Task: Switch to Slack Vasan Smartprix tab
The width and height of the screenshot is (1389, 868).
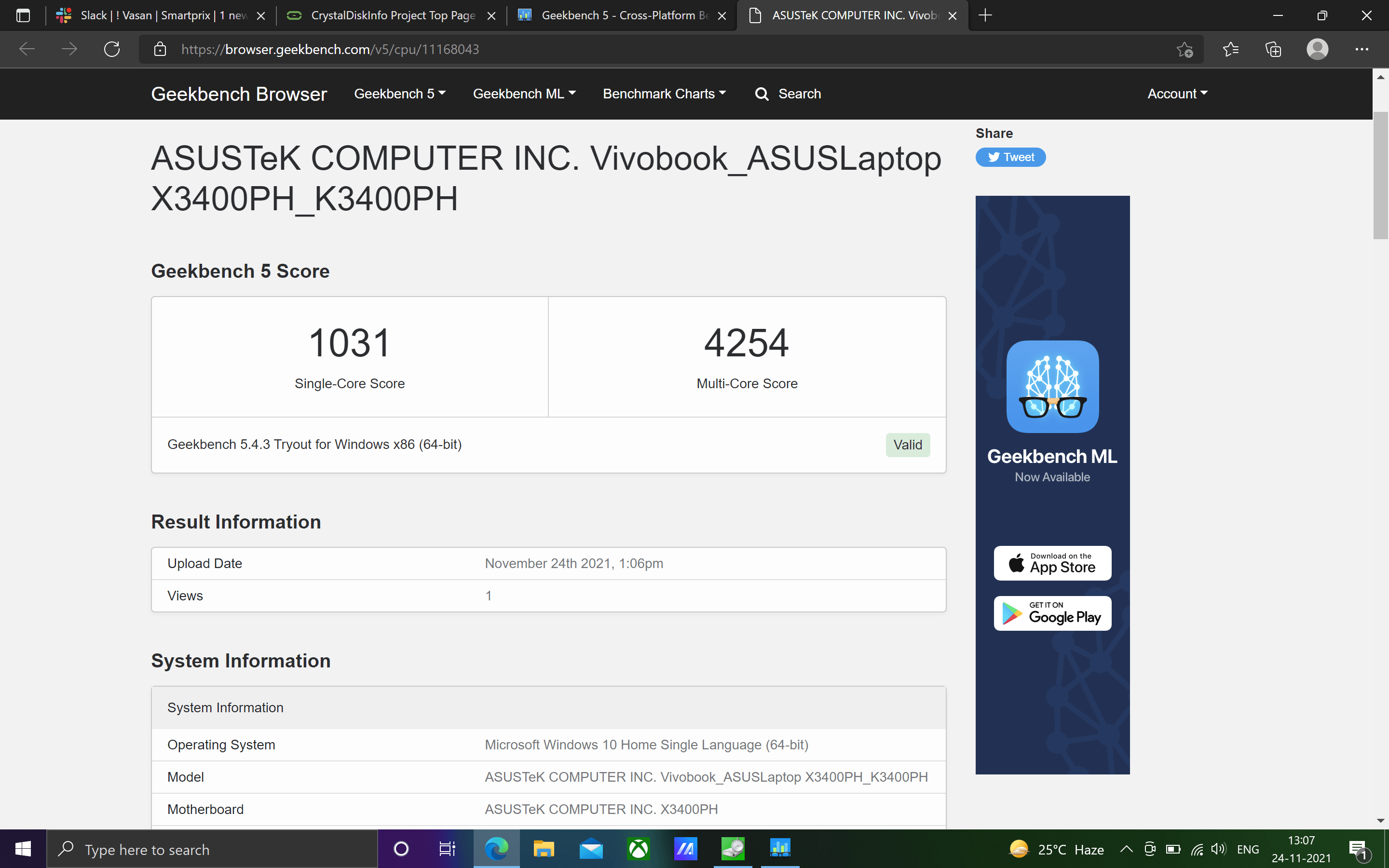Action: point(163,15)
